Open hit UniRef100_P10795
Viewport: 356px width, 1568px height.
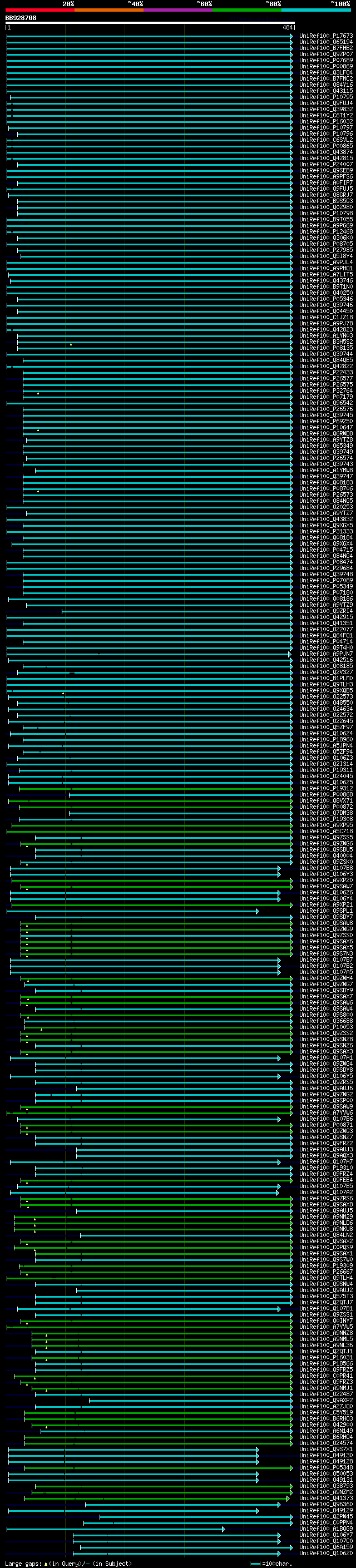pos(326,97)
